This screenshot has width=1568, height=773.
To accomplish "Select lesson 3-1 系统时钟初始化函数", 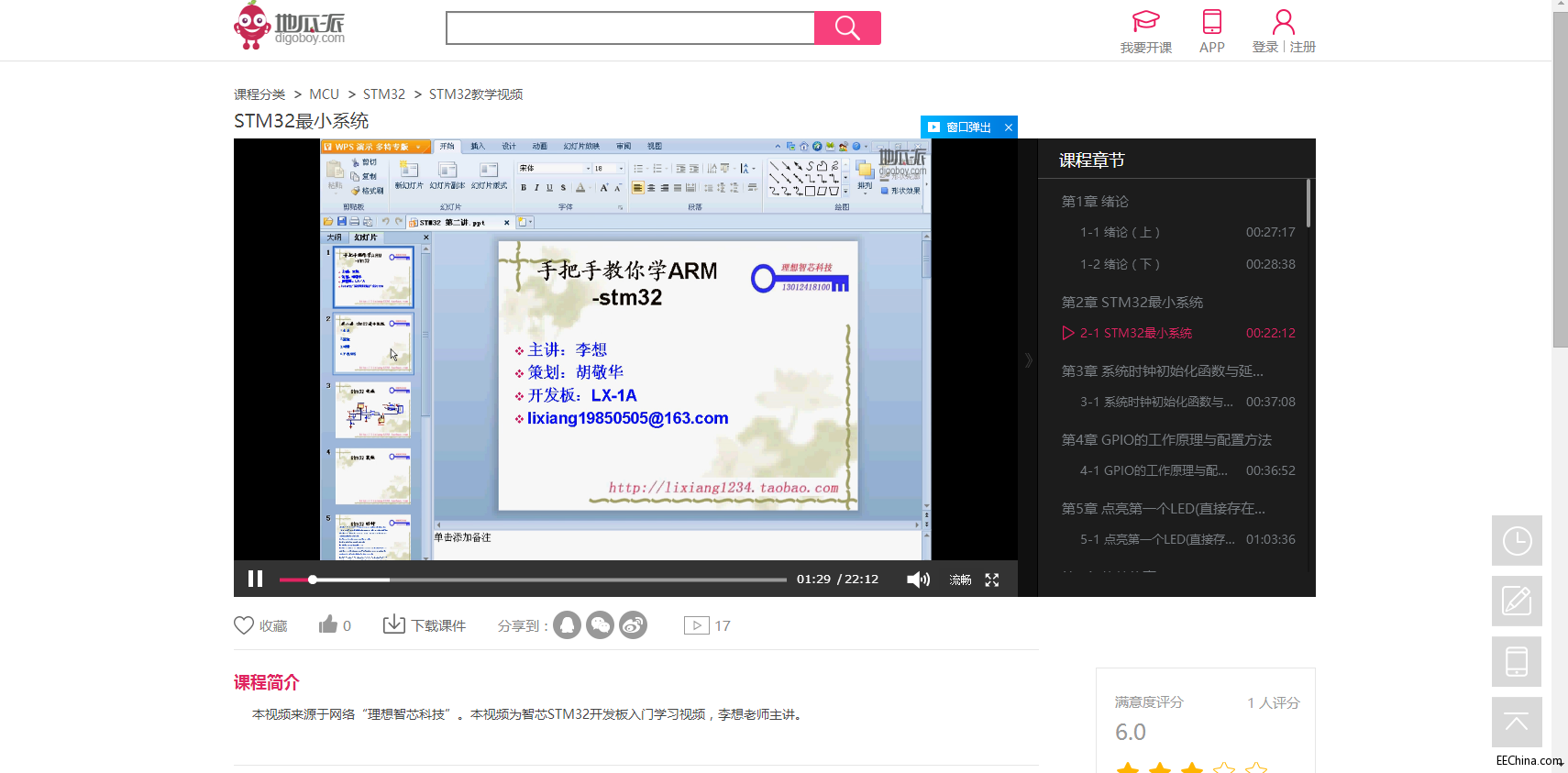I will click(x=1155, y=402).
